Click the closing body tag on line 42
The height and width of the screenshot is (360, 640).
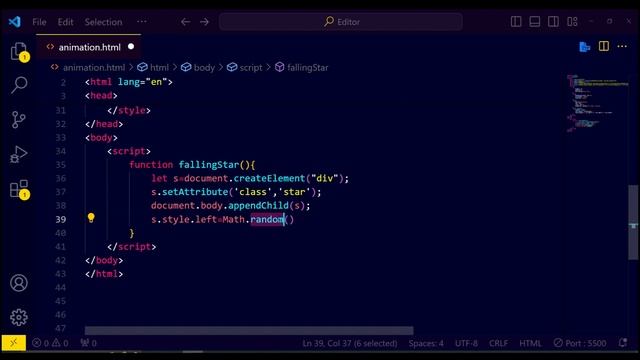point(104,260)
